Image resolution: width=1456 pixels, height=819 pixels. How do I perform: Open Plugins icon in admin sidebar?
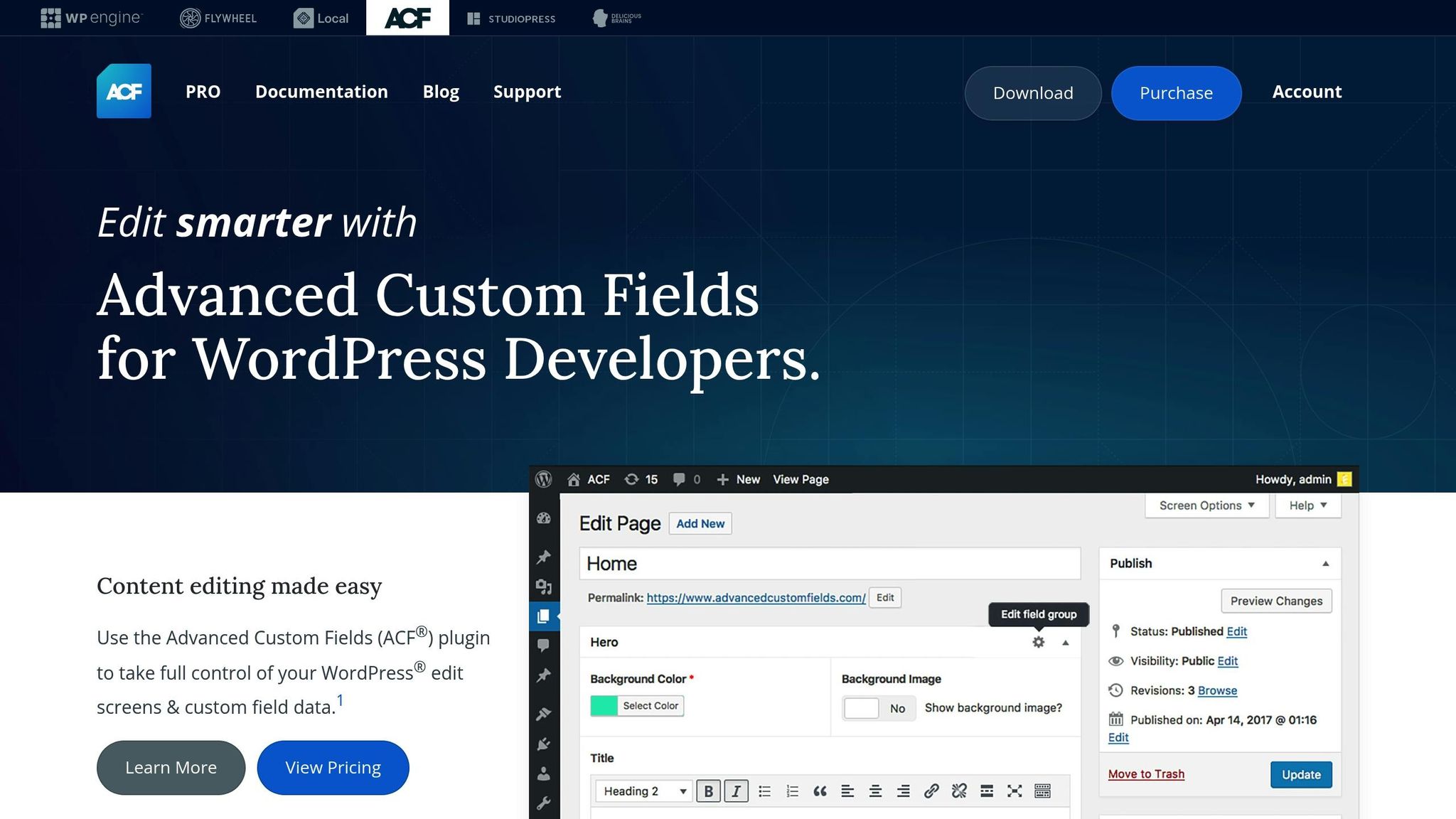[544, 744]
